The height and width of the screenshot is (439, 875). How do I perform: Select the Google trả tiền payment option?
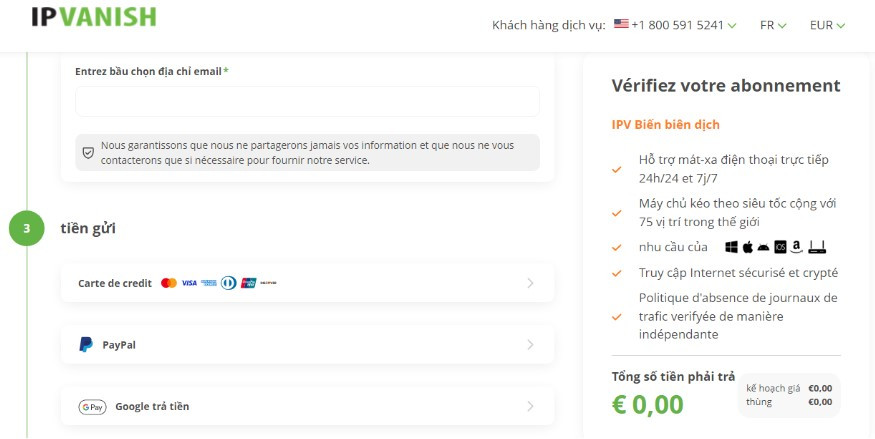coord(307,407)
